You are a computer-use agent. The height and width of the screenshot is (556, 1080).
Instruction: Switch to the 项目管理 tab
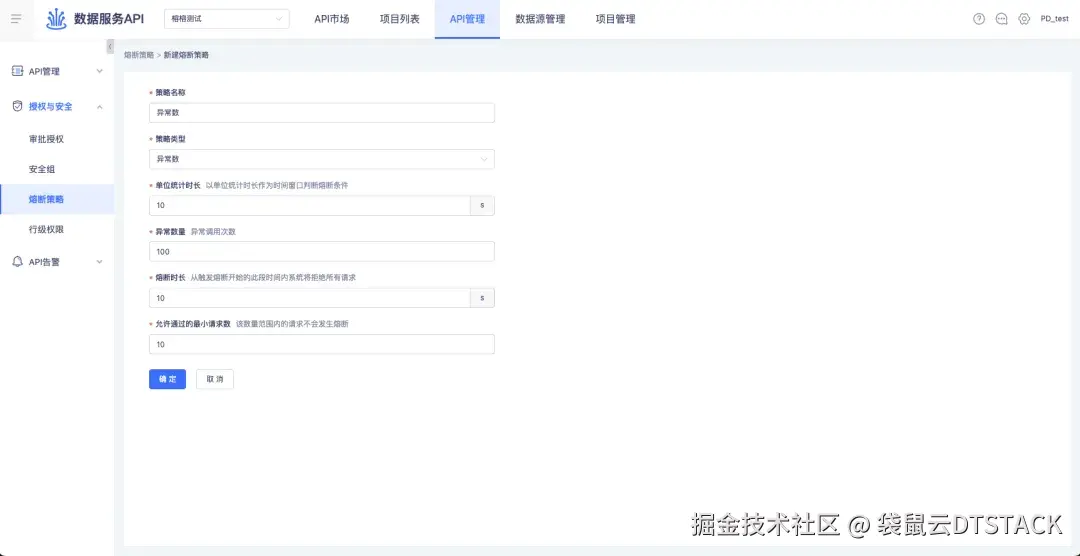pyautogui.click(x=615, y=19)
